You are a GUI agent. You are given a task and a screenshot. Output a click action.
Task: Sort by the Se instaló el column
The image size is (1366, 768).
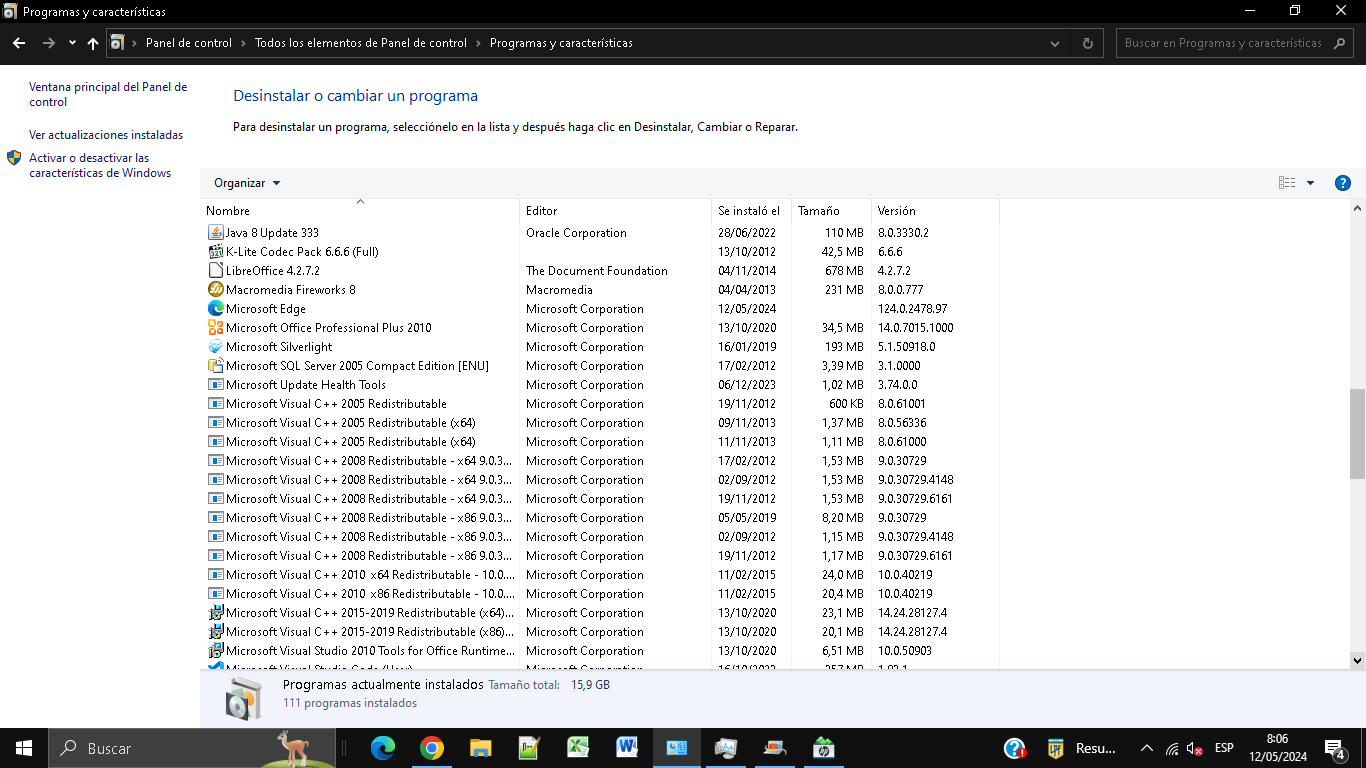point(751,211)
